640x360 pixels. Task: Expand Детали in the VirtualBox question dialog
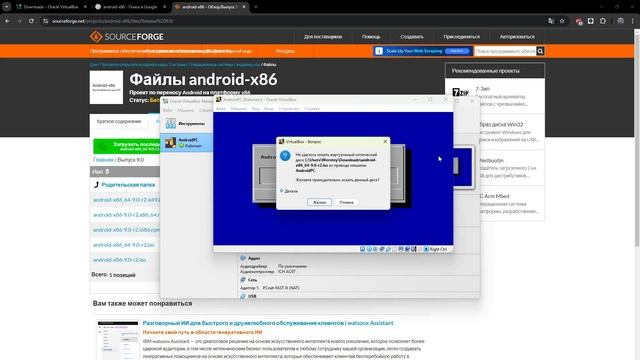289,191
